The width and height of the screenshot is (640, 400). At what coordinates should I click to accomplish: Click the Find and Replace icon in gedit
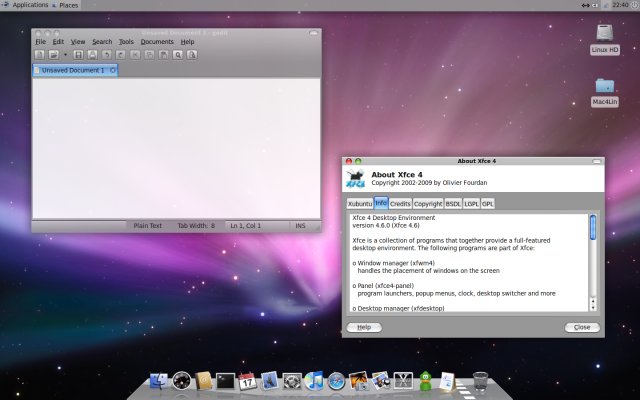[192, 54]
